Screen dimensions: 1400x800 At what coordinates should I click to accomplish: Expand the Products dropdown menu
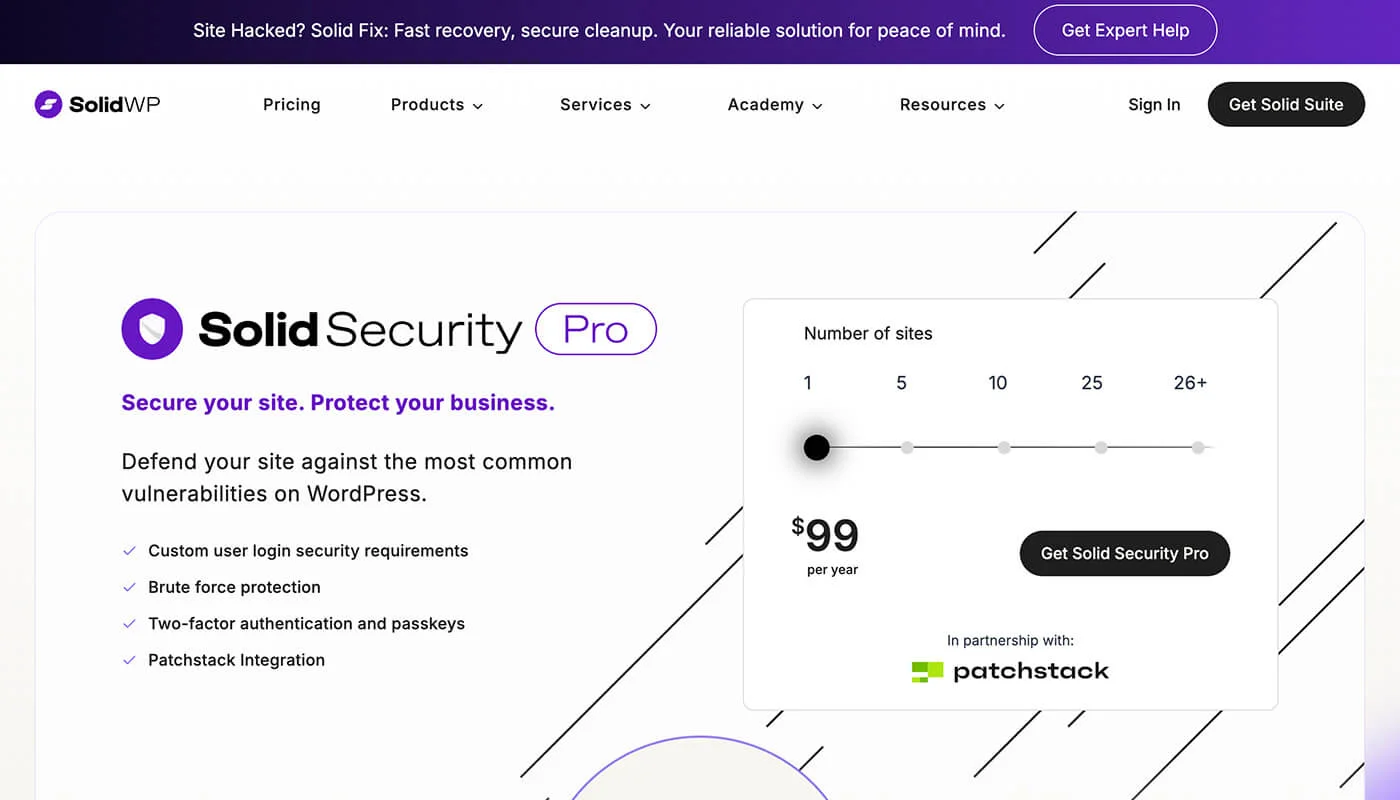pos(436,105)
